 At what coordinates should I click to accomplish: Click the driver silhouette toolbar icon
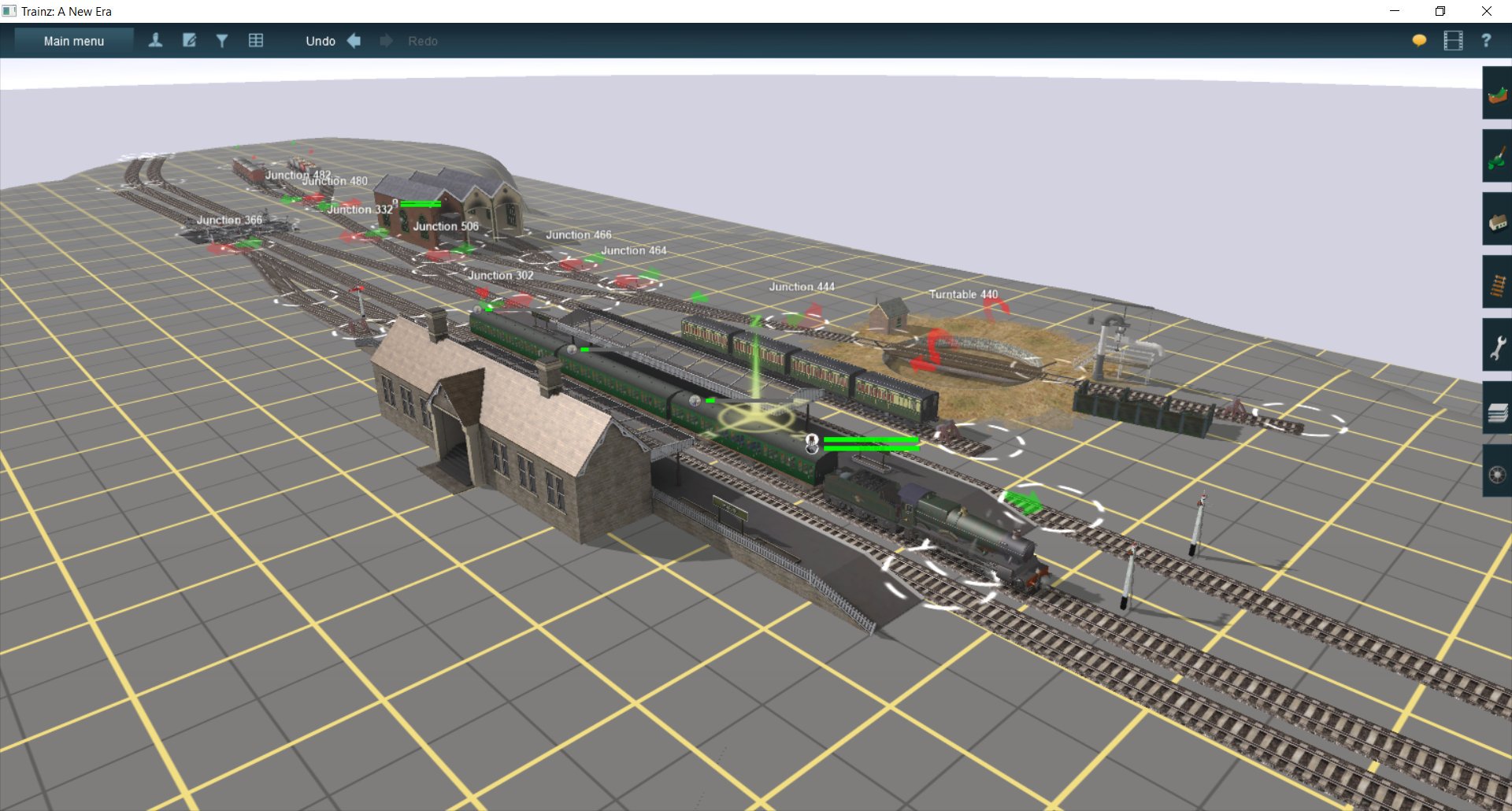click(x=155, y=40)
